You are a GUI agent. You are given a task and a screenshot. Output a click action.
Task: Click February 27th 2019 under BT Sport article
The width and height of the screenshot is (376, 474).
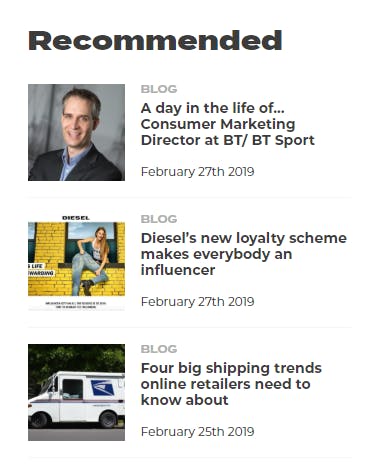[x=198, y=172]
